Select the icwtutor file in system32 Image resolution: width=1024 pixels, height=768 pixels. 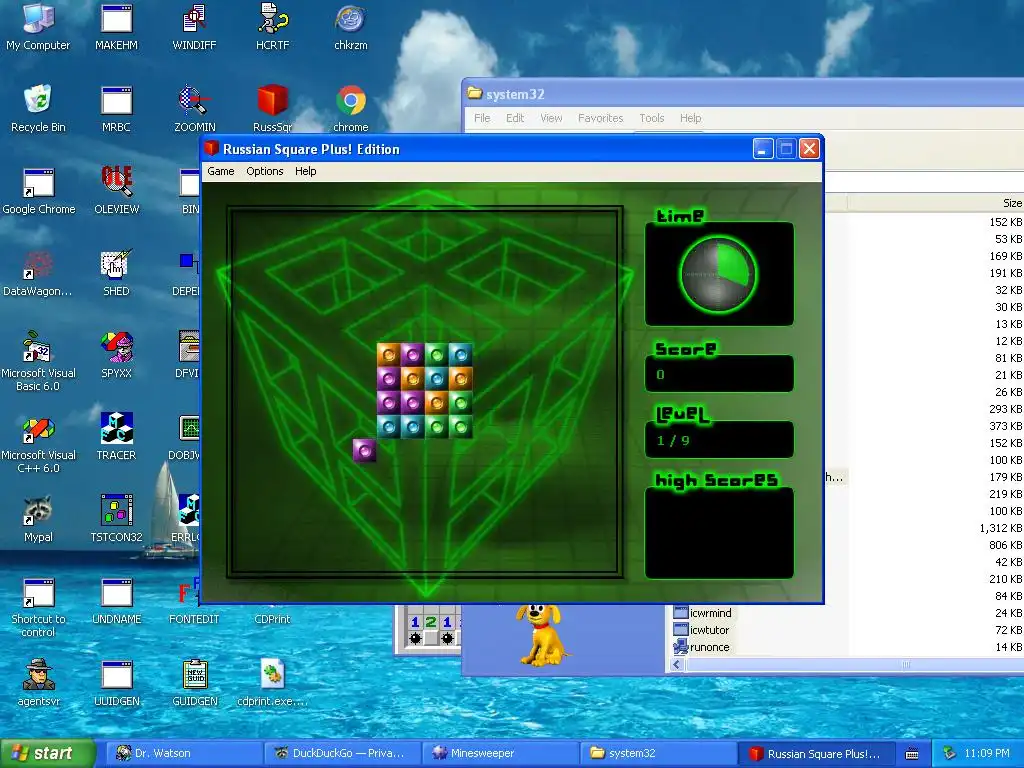(x=701, y=630)
